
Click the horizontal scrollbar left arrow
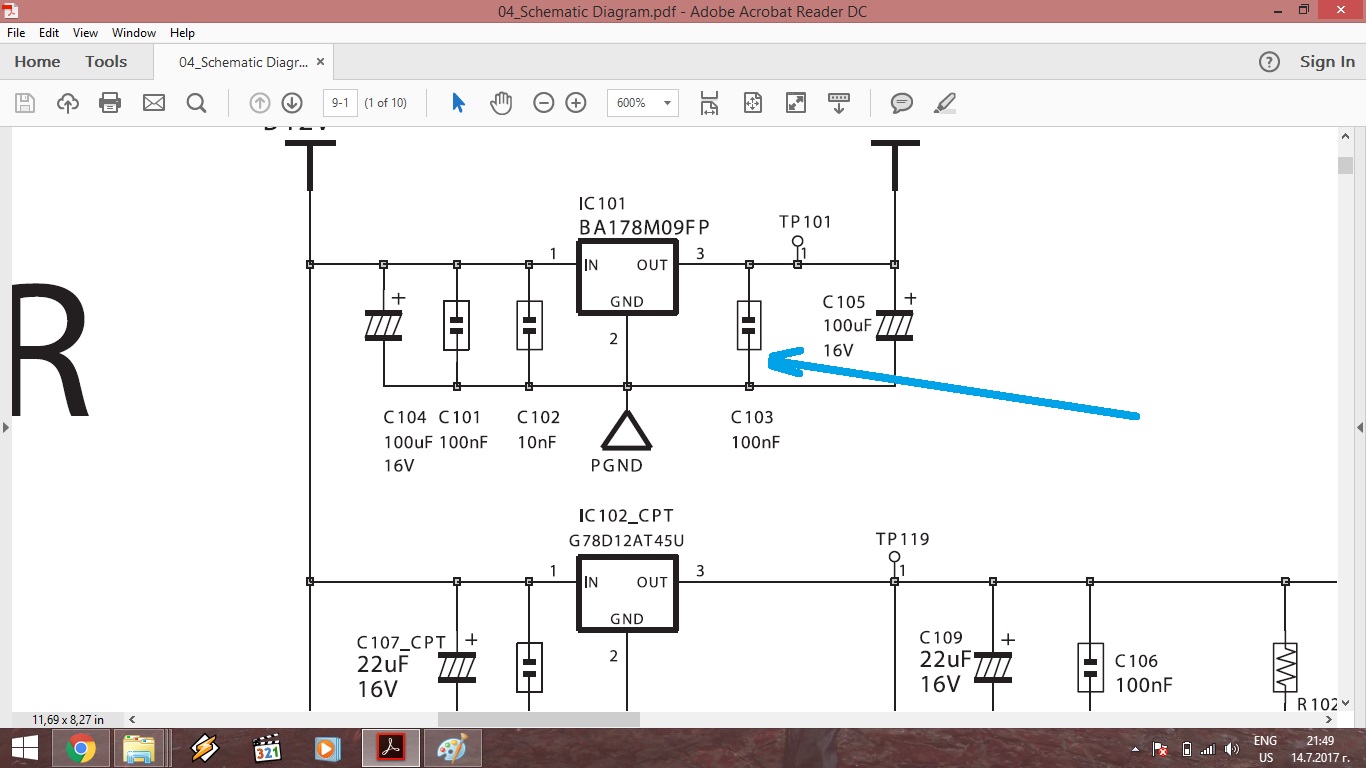pos(134,719)
